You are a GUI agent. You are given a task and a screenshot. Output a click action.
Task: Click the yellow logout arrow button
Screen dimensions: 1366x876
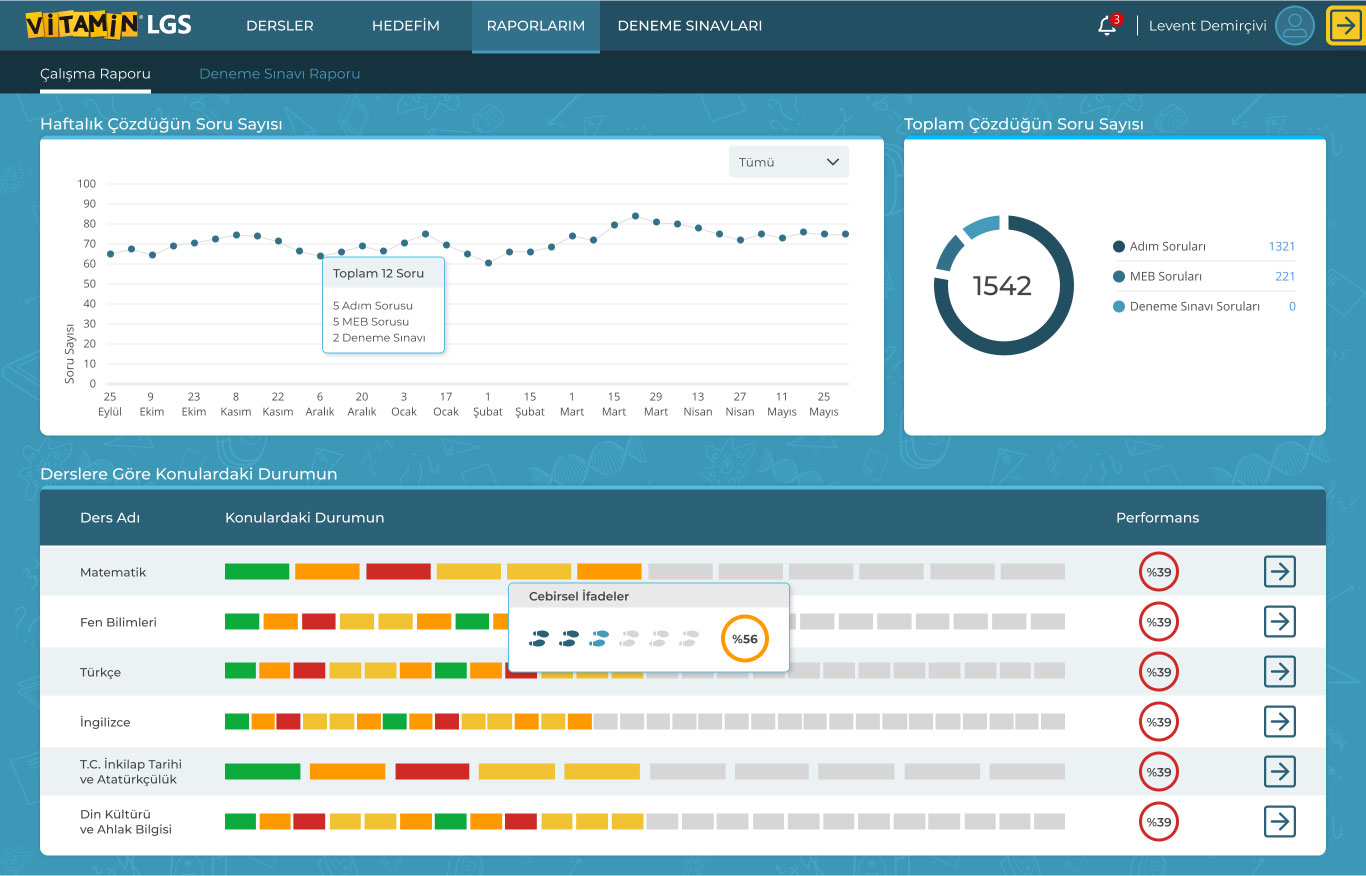pos(1346,26)
